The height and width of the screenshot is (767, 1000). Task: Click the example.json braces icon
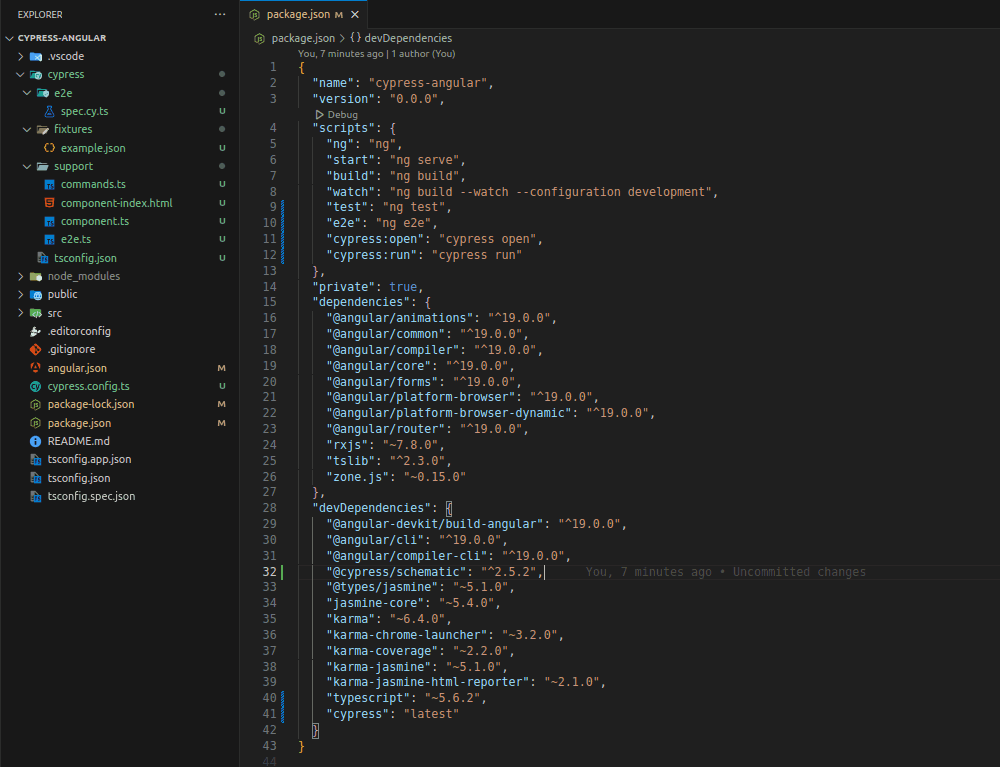tap(49, 148)
